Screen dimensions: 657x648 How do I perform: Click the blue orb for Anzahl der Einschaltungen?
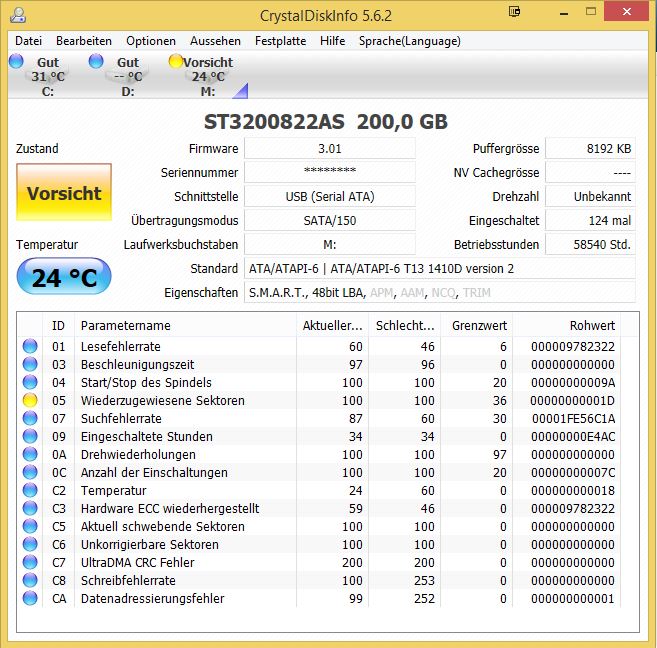tap(30, 472)
